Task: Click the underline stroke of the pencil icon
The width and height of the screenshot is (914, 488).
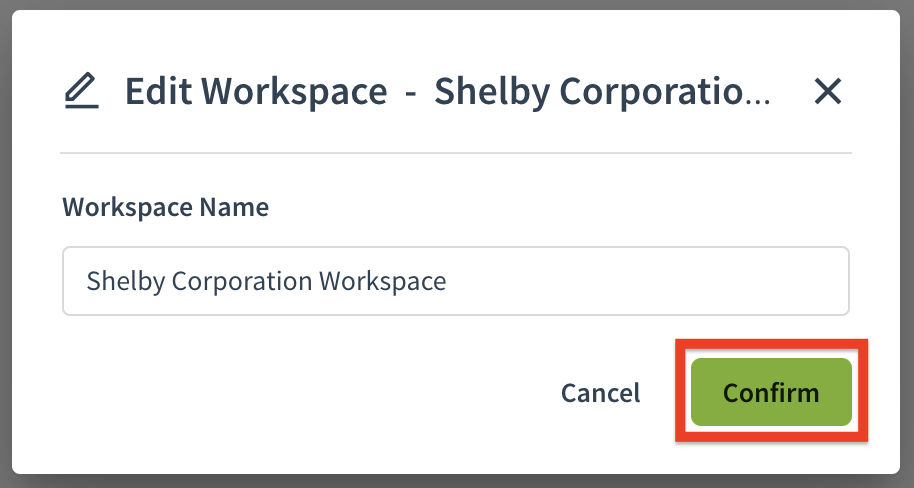Action: pos(81,107)
